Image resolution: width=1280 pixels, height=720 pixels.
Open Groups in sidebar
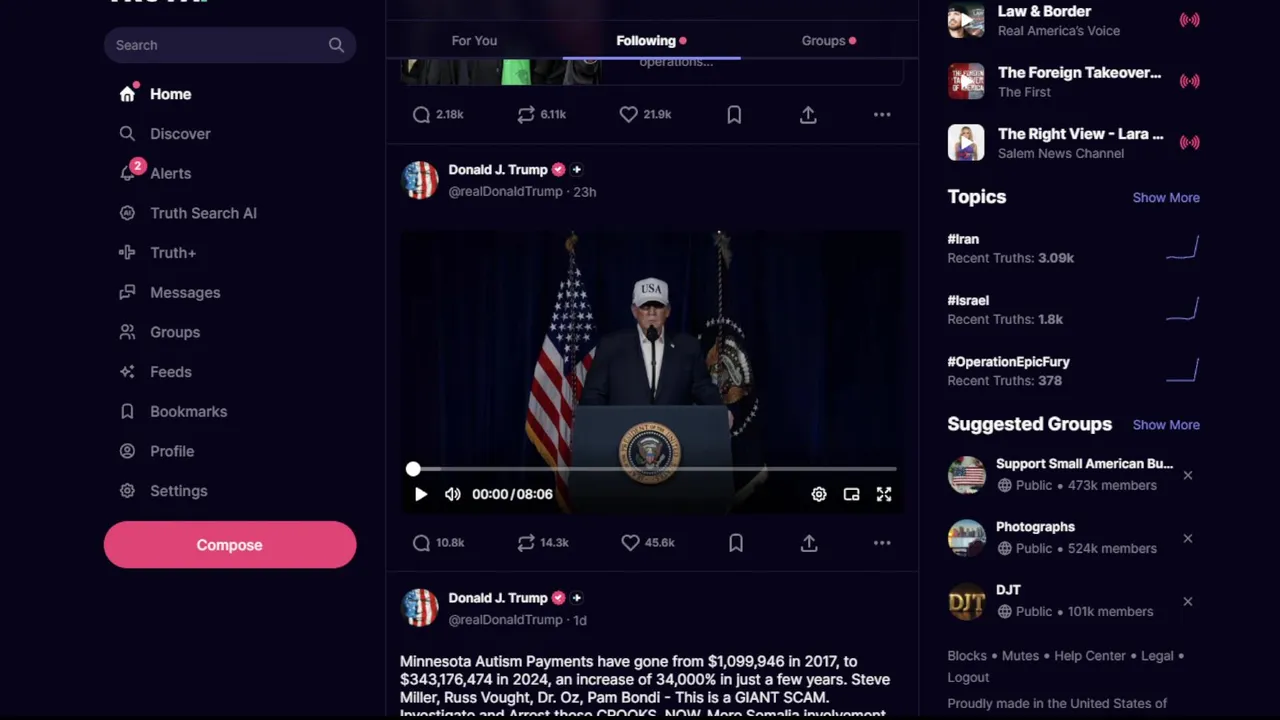point(160,332)
